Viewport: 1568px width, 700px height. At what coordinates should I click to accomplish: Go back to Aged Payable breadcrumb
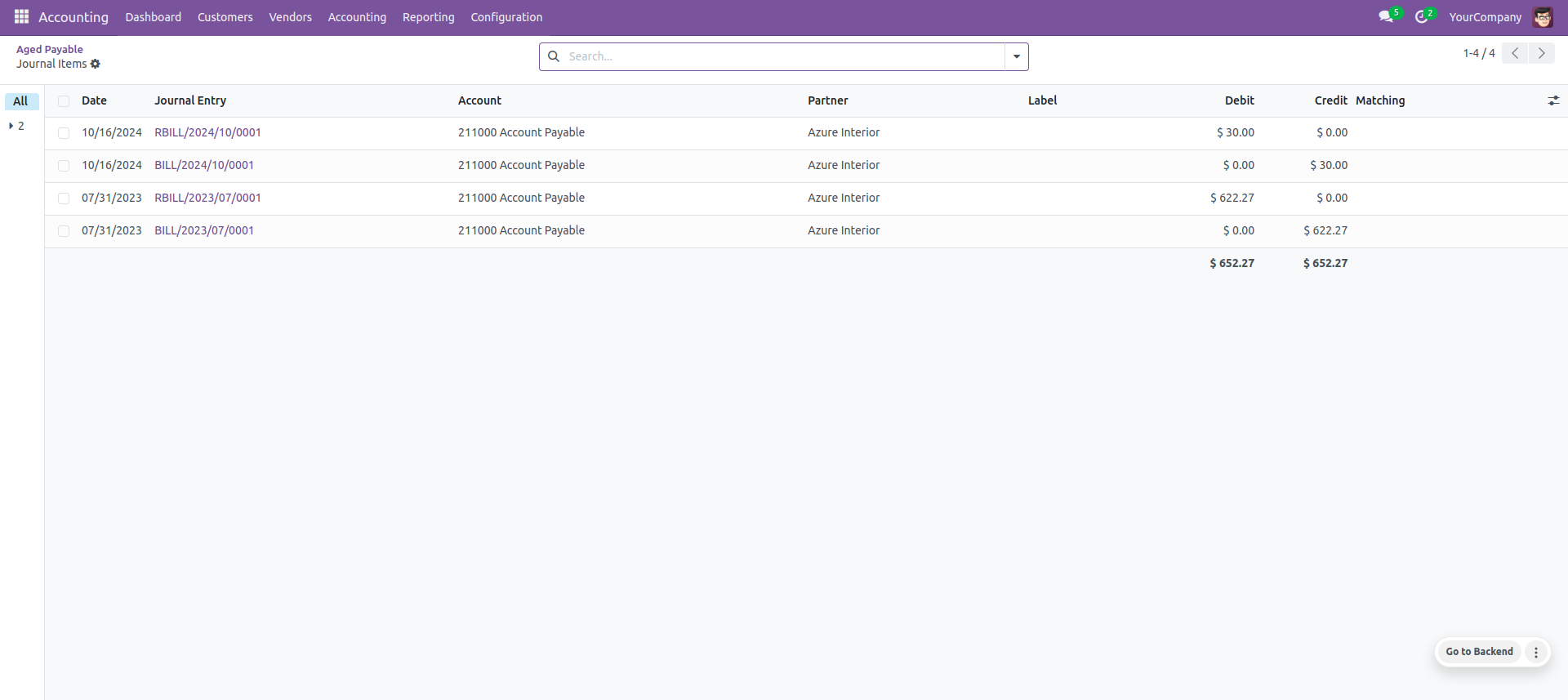click(50, 49)
